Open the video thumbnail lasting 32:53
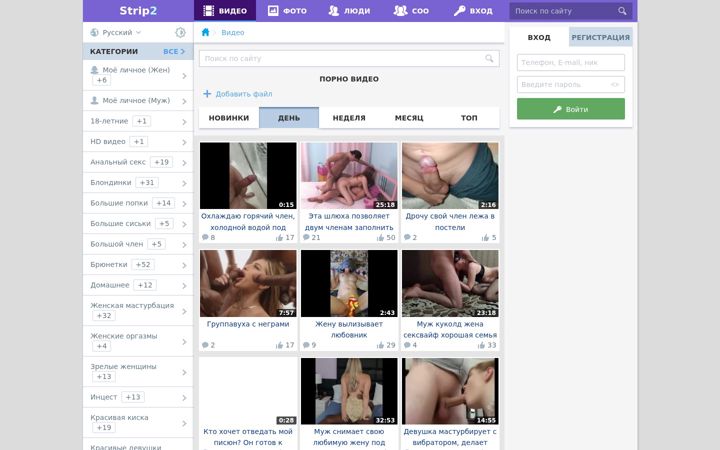 pos(349,391)
